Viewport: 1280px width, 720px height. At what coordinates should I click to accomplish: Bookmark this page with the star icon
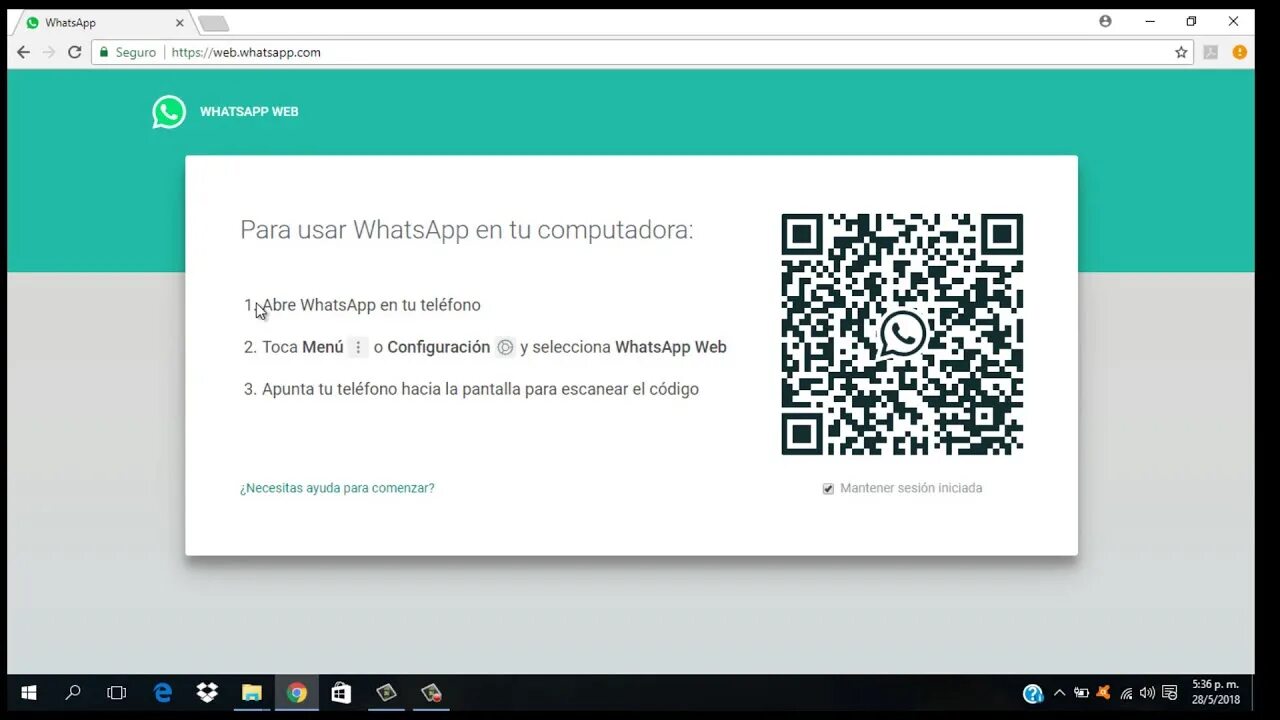[x=1181, y=52]
